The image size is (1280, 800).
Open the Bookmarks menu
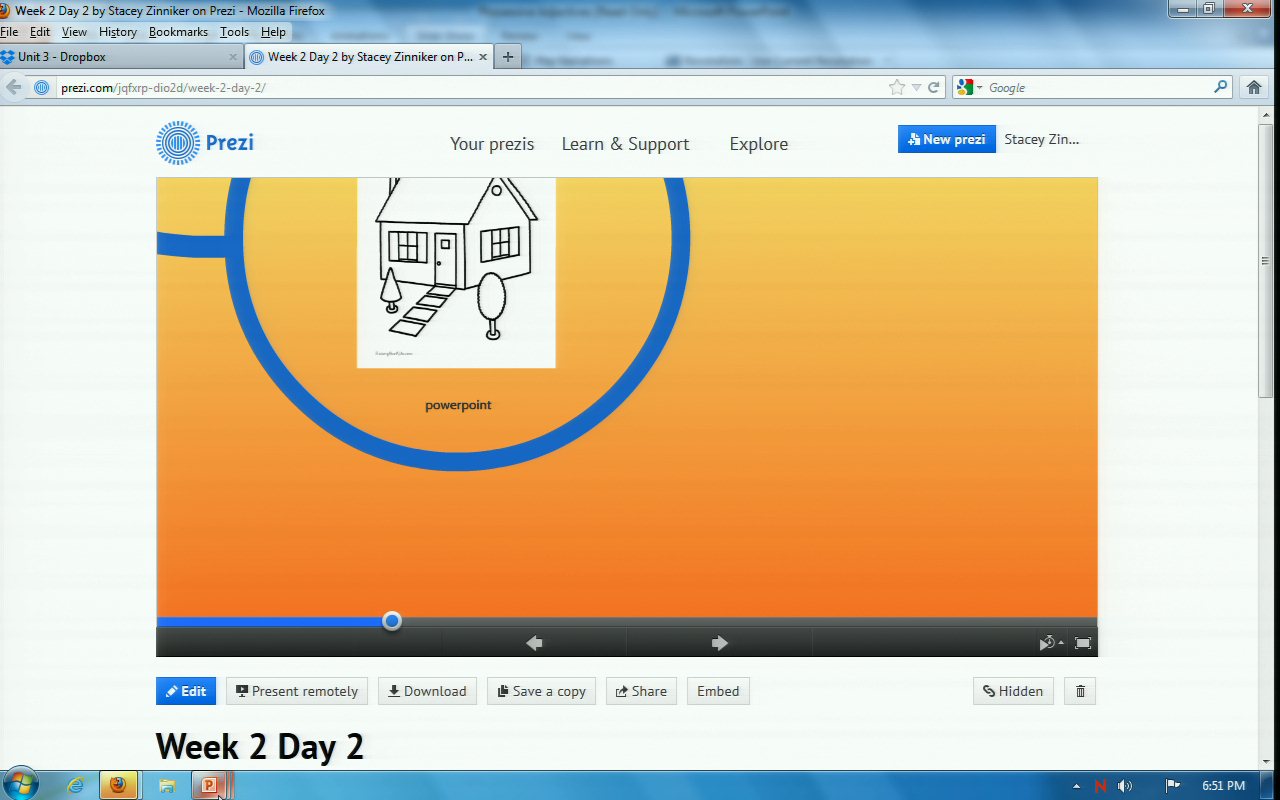tap(178, 32)
